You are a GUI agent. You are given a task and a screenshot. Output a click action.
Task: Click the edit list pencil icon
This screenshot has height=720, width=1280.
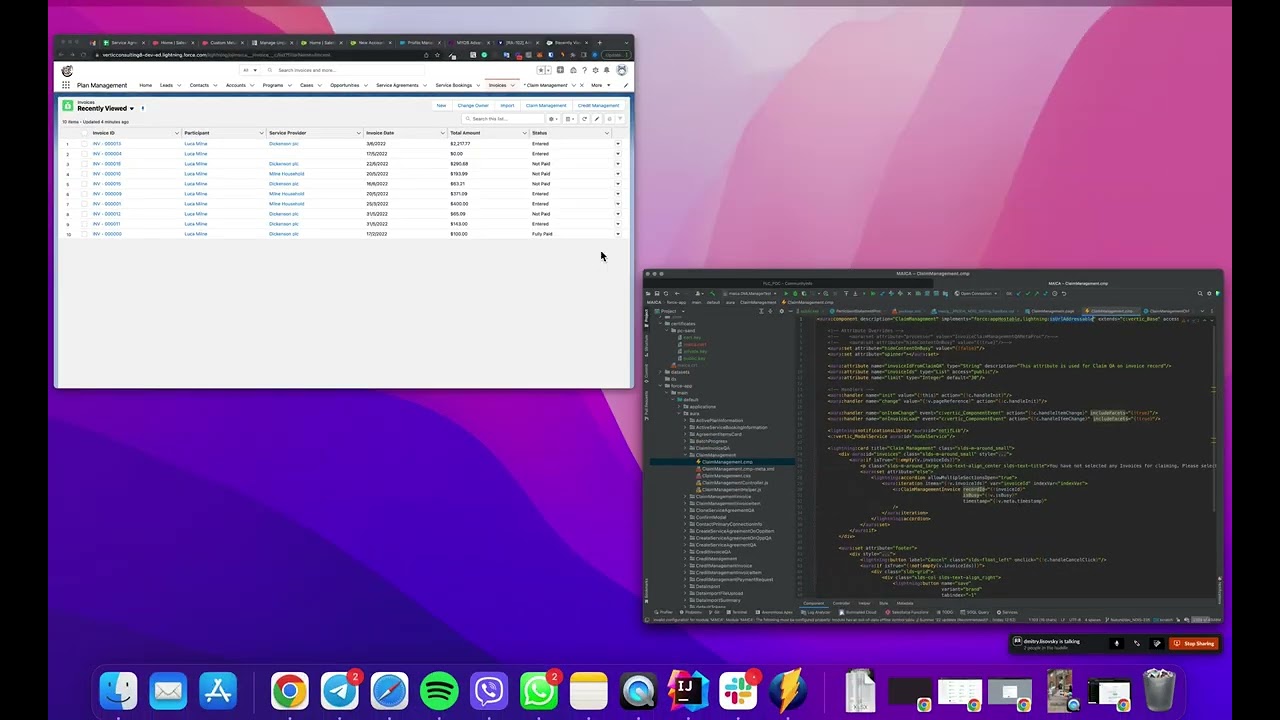click(596, 119)
